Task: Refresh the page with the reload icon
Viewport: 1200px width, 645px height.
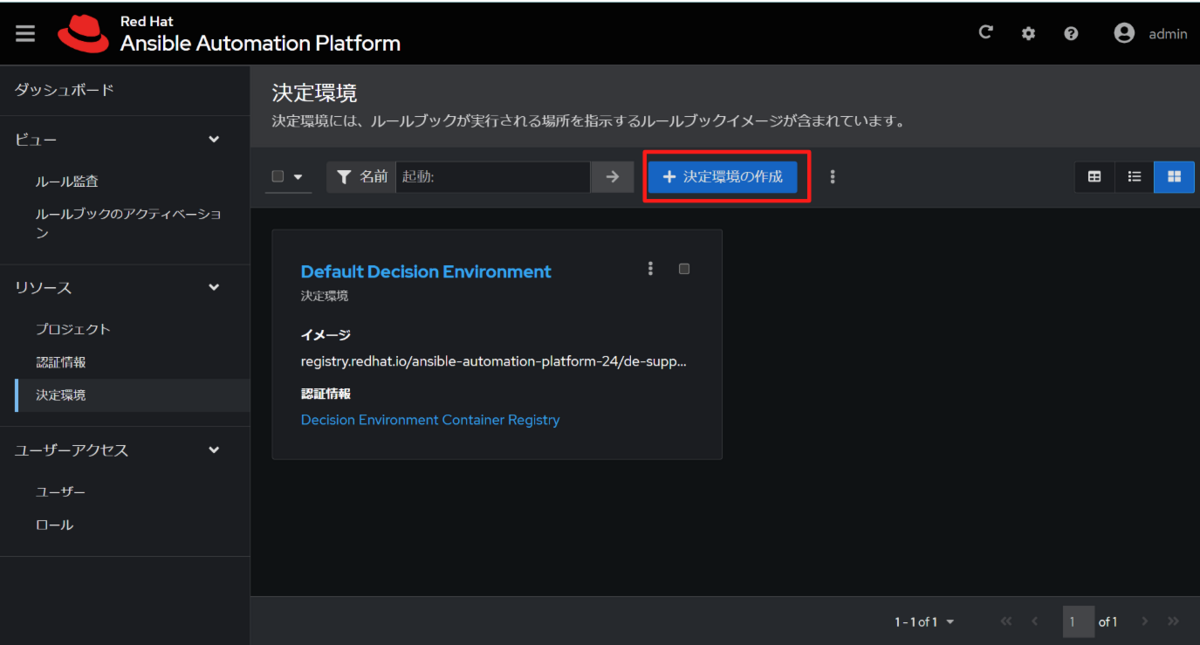Action: 985,32
